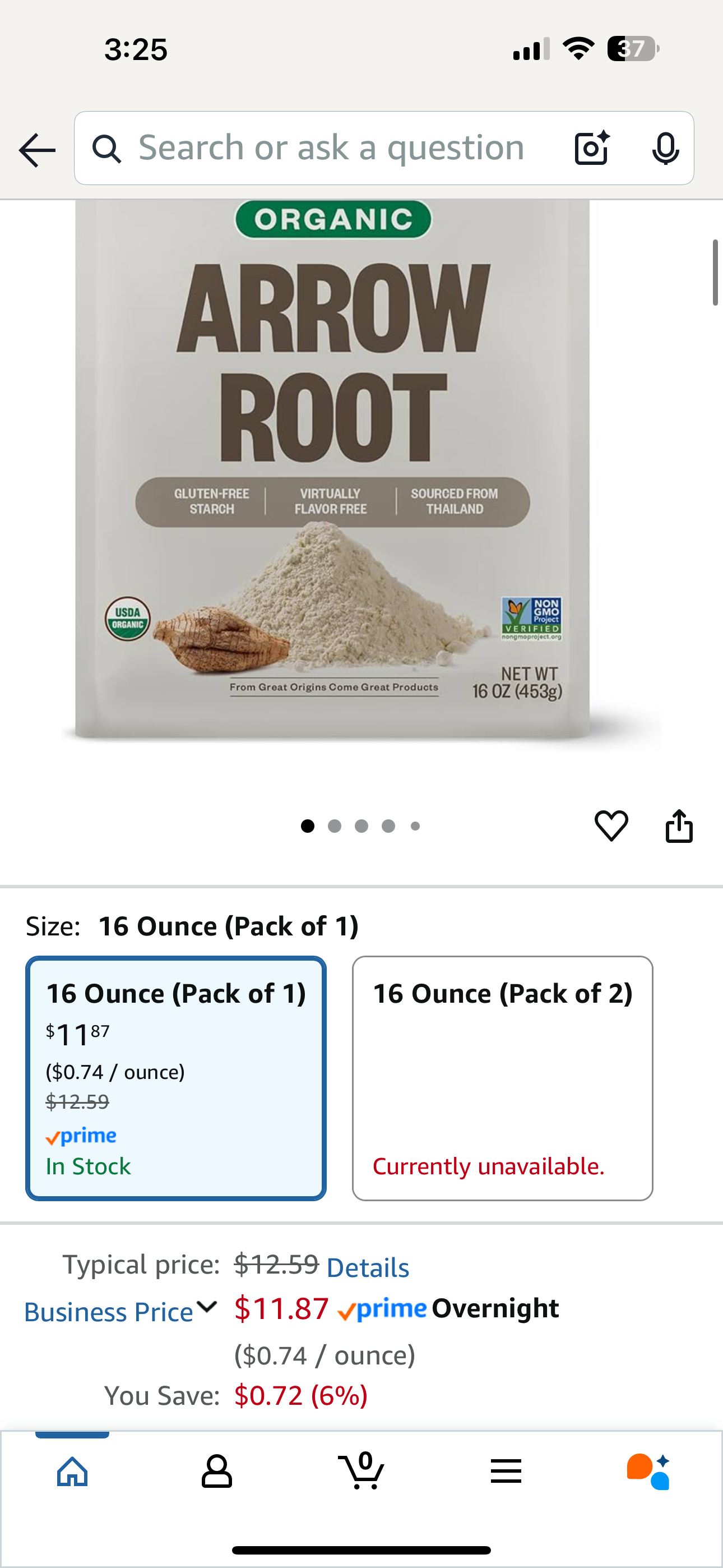Tap the back arrow icon
Screen dimensions: 723x1568
37,150
